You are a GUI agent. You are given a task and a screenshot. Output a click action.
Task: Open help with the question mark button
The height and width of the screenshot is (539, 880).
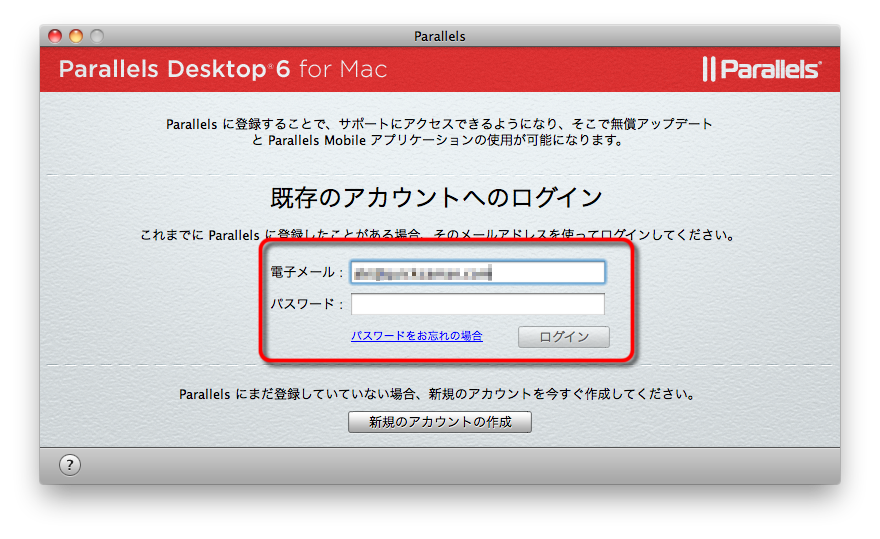pyautogui.click(x=70, y=465)
